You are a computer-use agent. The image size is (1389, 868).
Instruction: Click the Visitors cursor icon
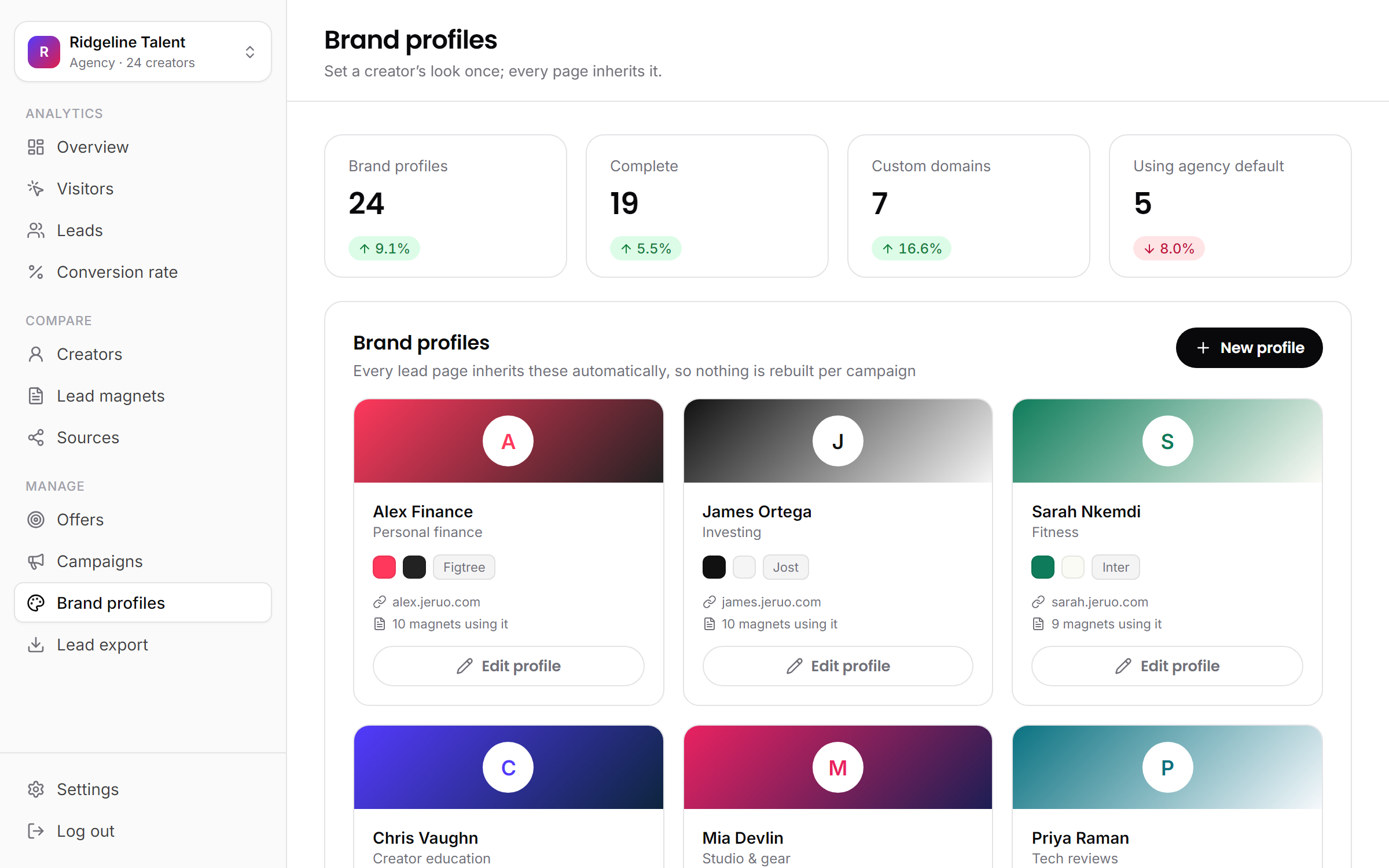(x=36, y=189)
